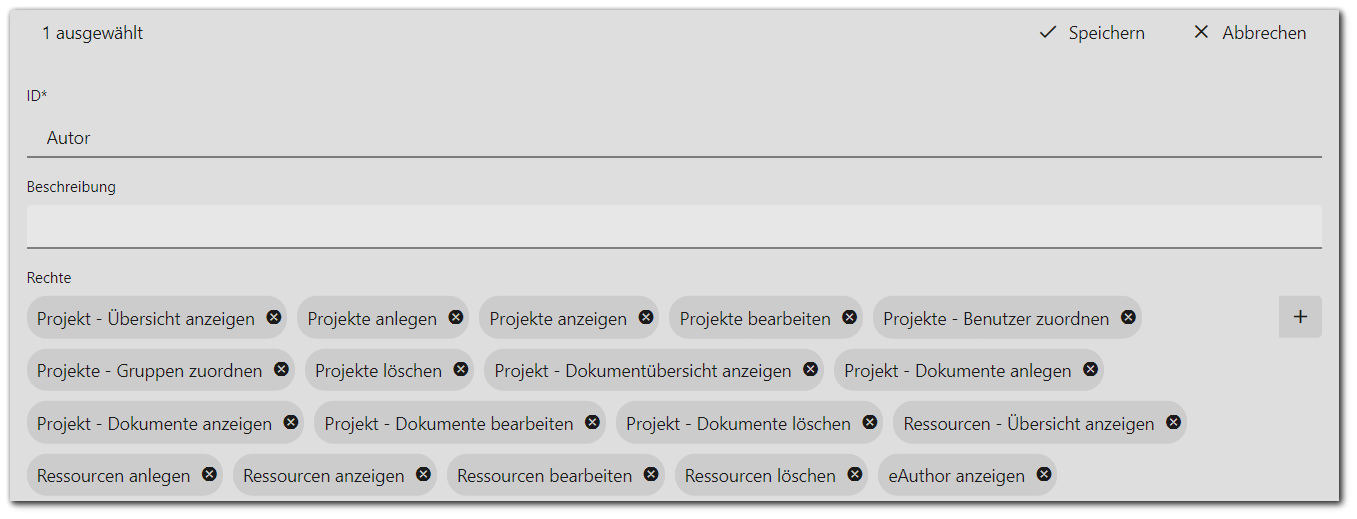Focus the ID field containing Autor
The width and height of the screenshot is (1357, 519).
(674, 138)
